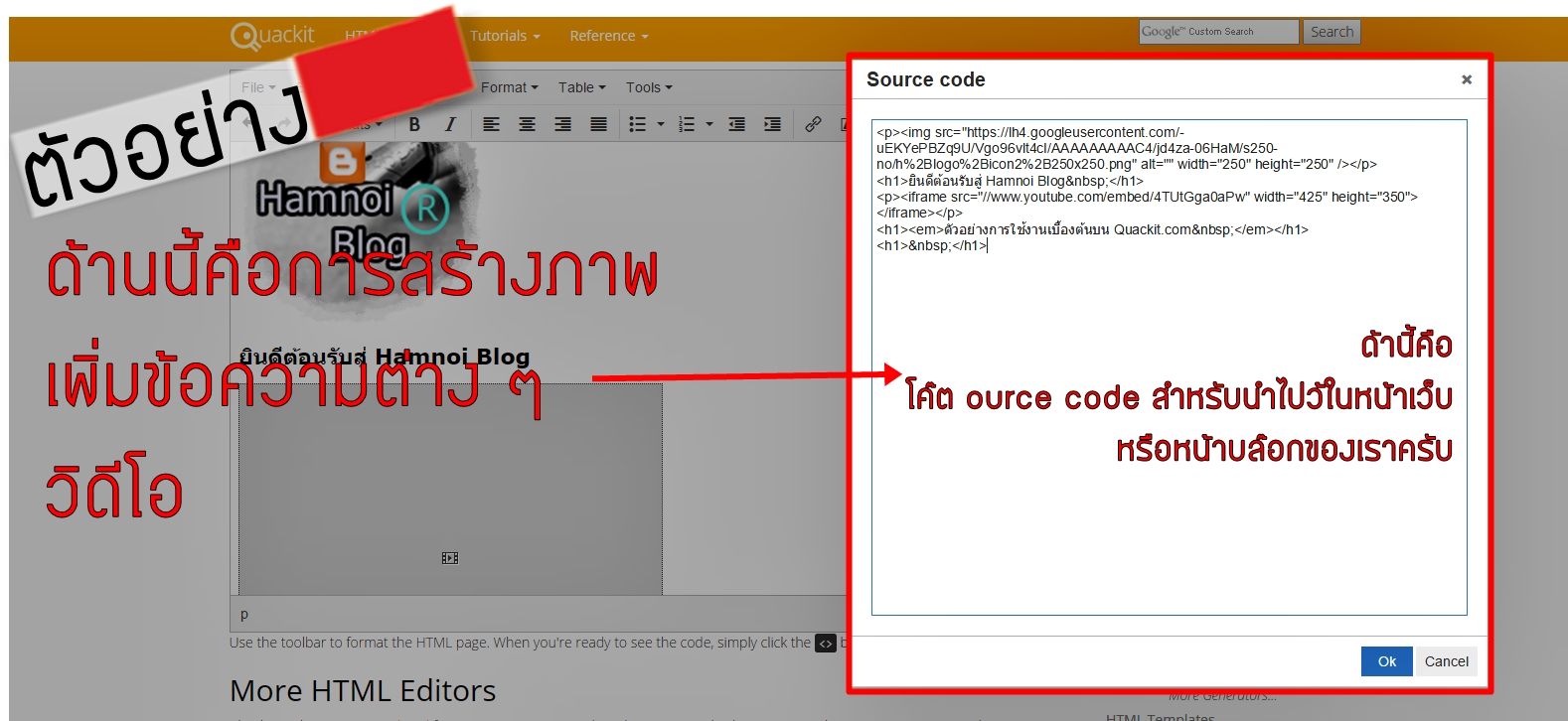Insert numbered list
The image size is (1568, 721).
[x=687, y=124]
